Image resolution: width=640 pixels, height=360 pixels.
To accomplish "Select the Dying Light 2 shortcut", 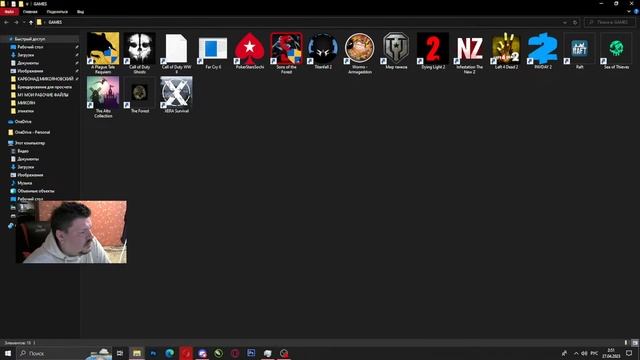I will [x=433, y=51].
